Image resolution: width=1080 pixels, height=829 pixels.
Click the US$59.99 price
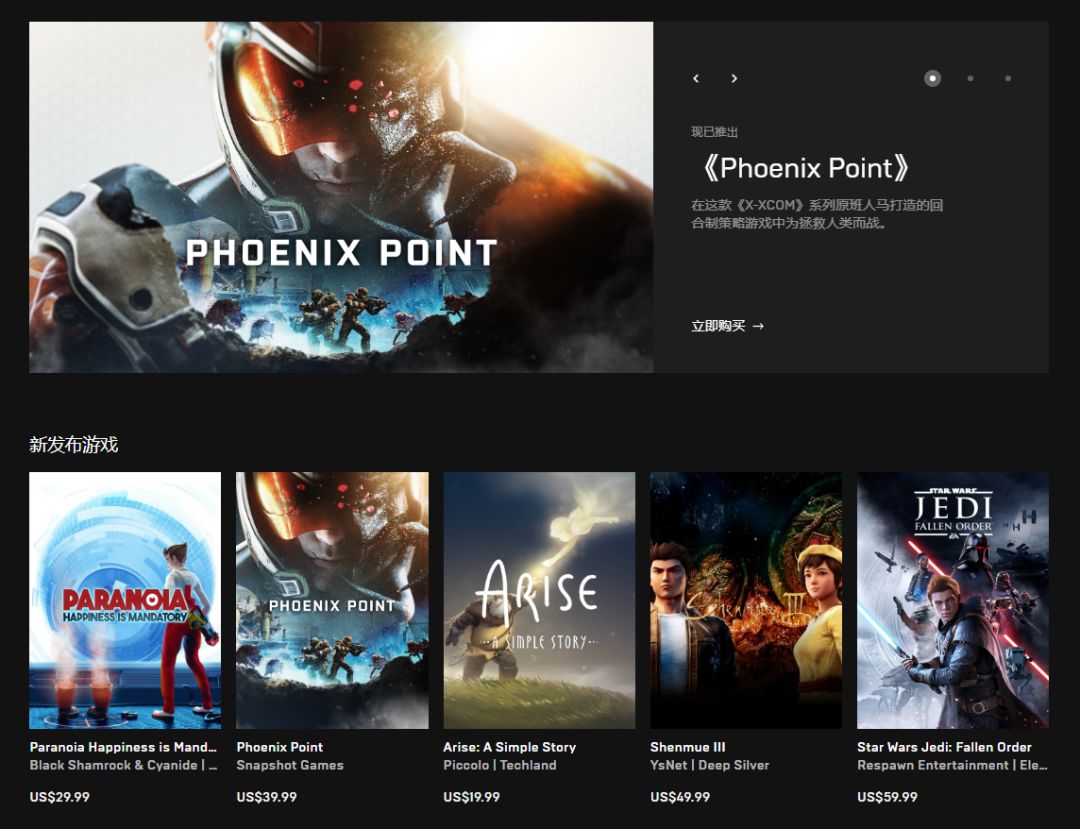pyautogui.click(x=887, y=797)
